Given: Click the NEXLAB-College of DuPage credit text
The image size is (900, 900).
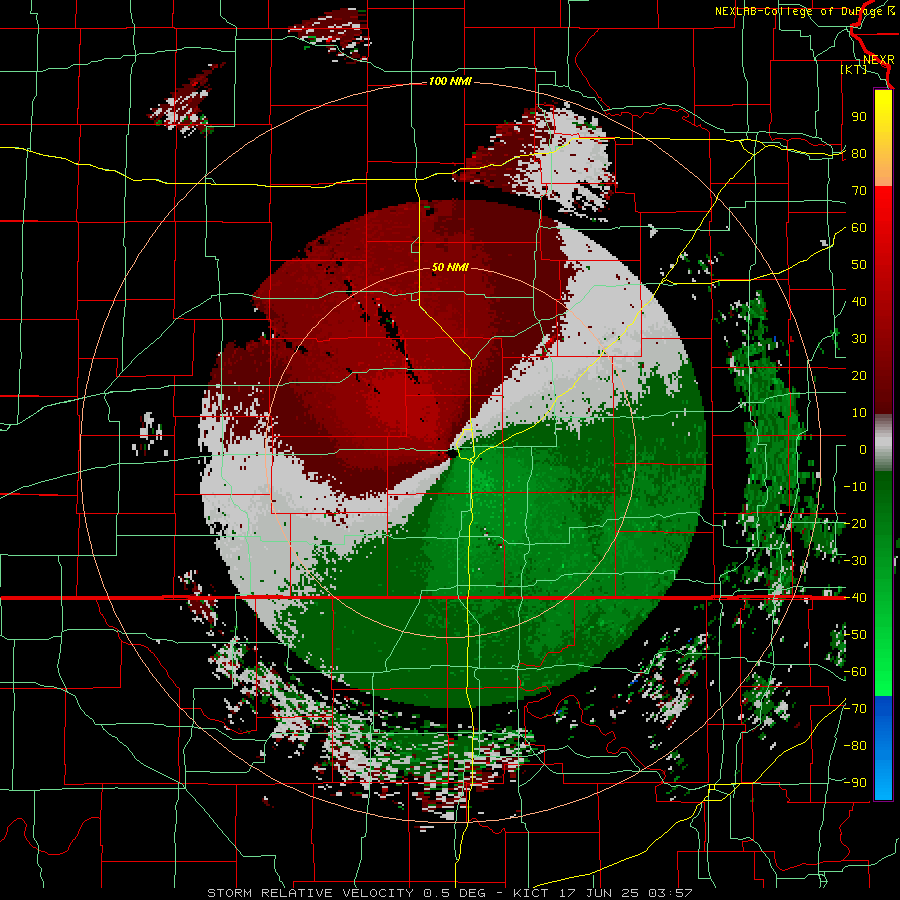Looking at the screenshot, I should click(x=804, y=11).
